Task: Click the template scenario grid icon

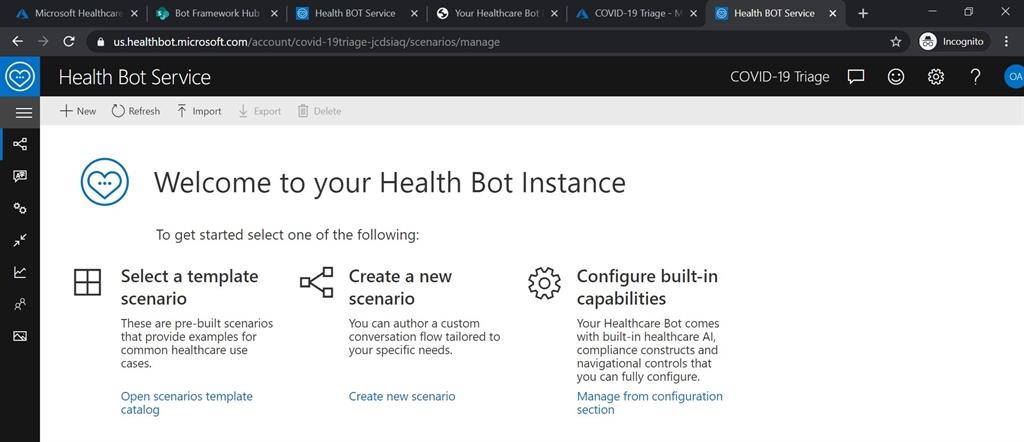Action: [x=88, y=282]
